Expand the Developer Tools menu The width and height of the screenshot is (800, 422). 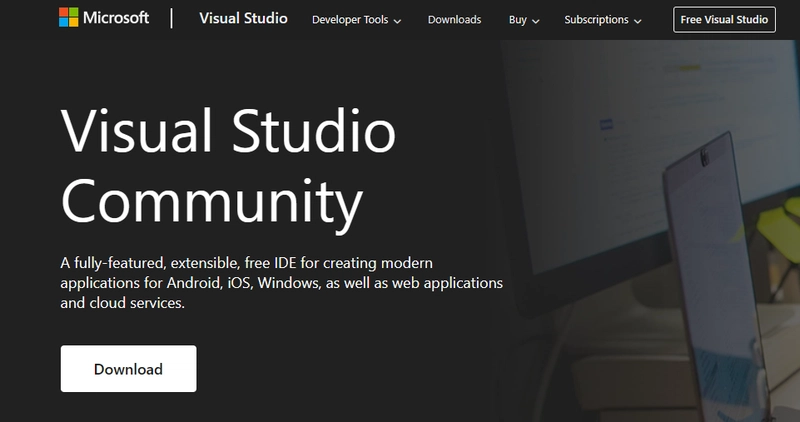coord(356,20)
